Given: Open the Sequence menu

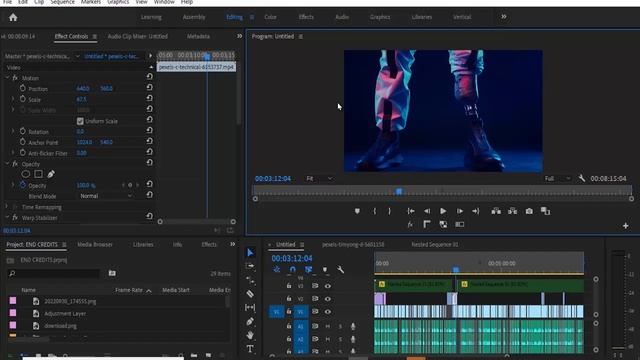Looking at the screenshot, I should (x=62, y=2).
